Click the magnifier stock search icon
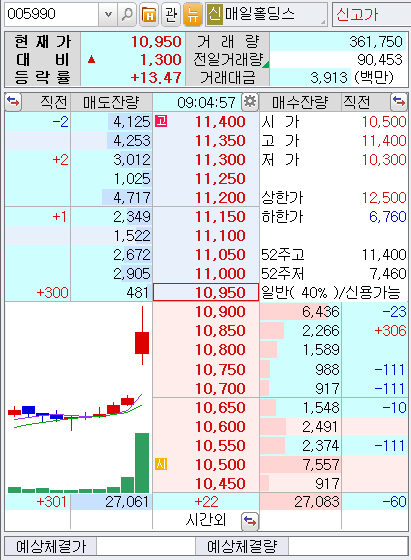 [127, 14]
